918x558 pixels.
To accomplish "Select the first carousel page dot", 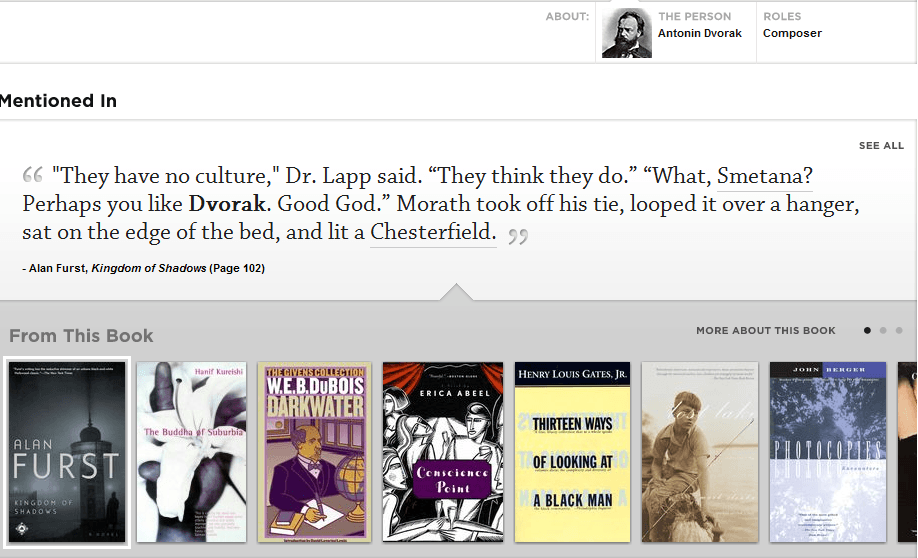I will [867, 331].
